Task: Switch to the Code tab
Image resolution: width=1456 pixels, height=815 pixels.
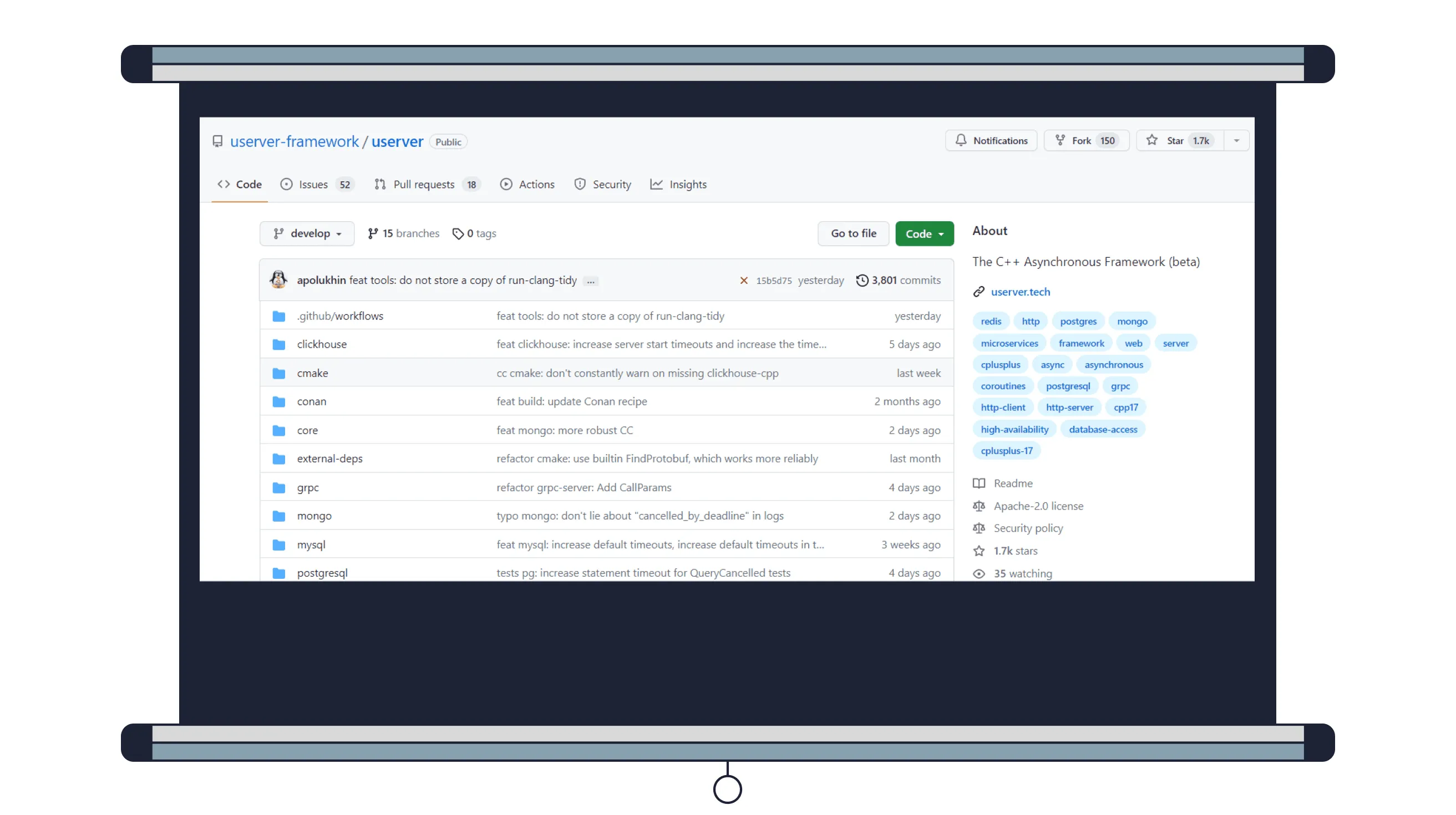Action: [240, 184]
